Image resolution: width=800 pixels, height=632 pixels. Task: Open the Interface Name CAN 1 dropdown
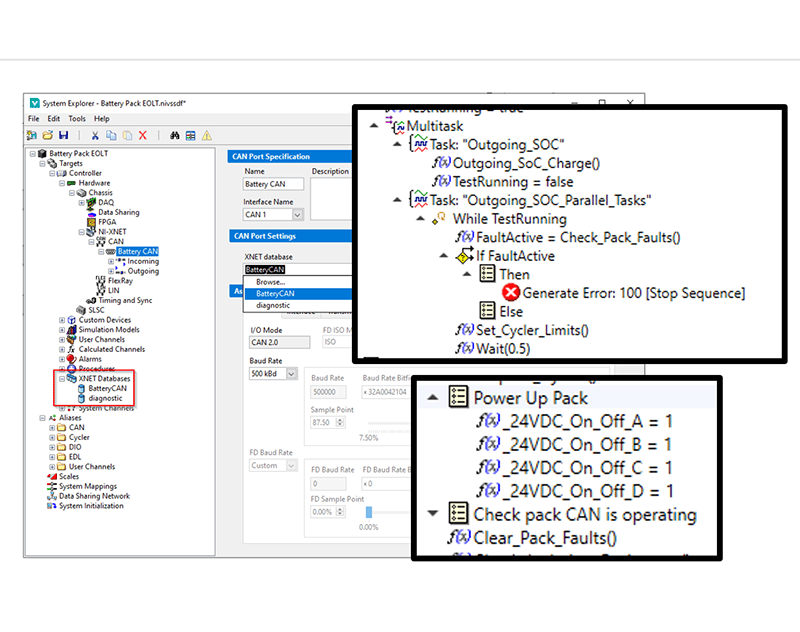[x=297, y=215]
